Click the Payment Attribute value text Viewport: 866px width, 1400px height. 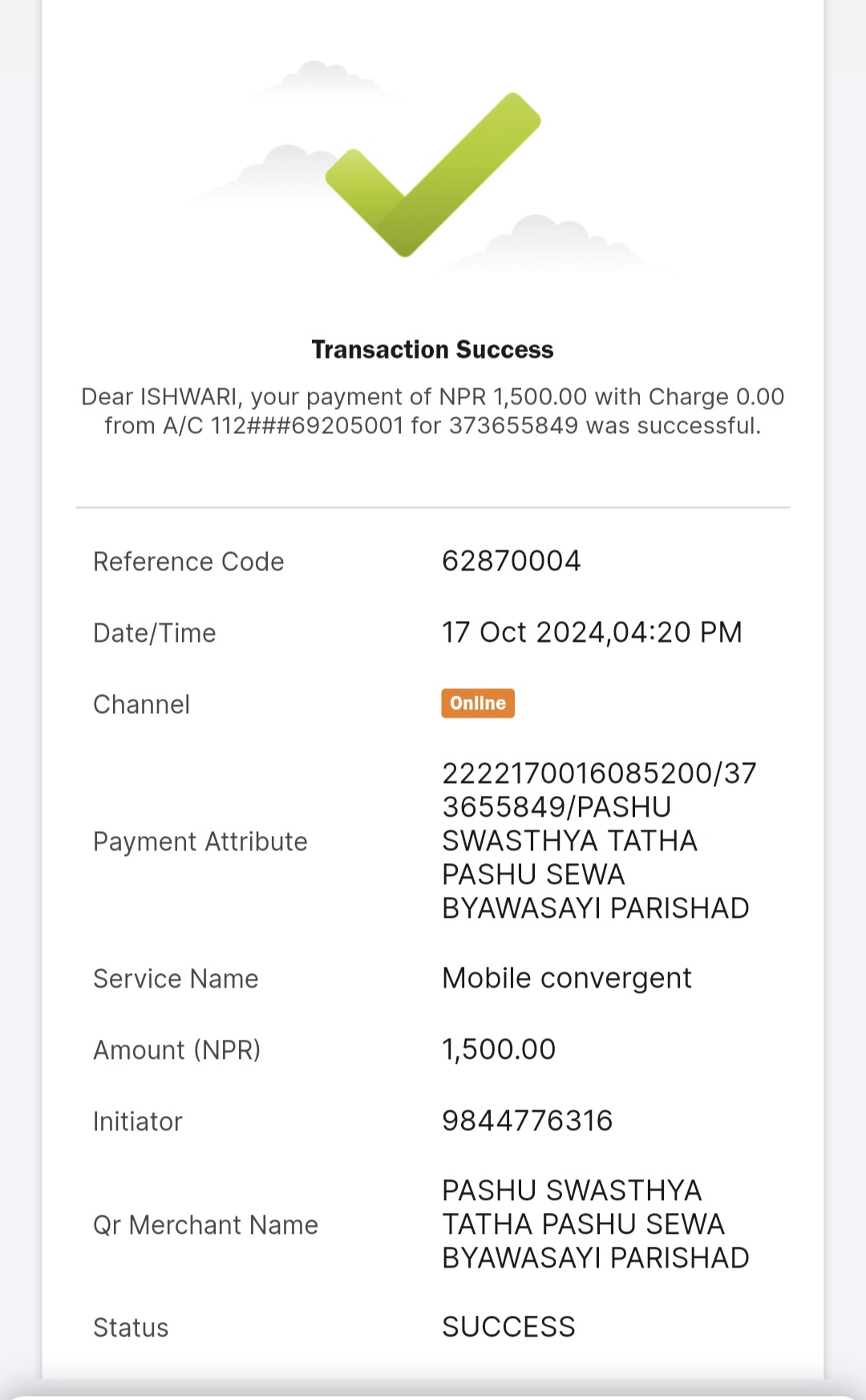coord(599,841)
